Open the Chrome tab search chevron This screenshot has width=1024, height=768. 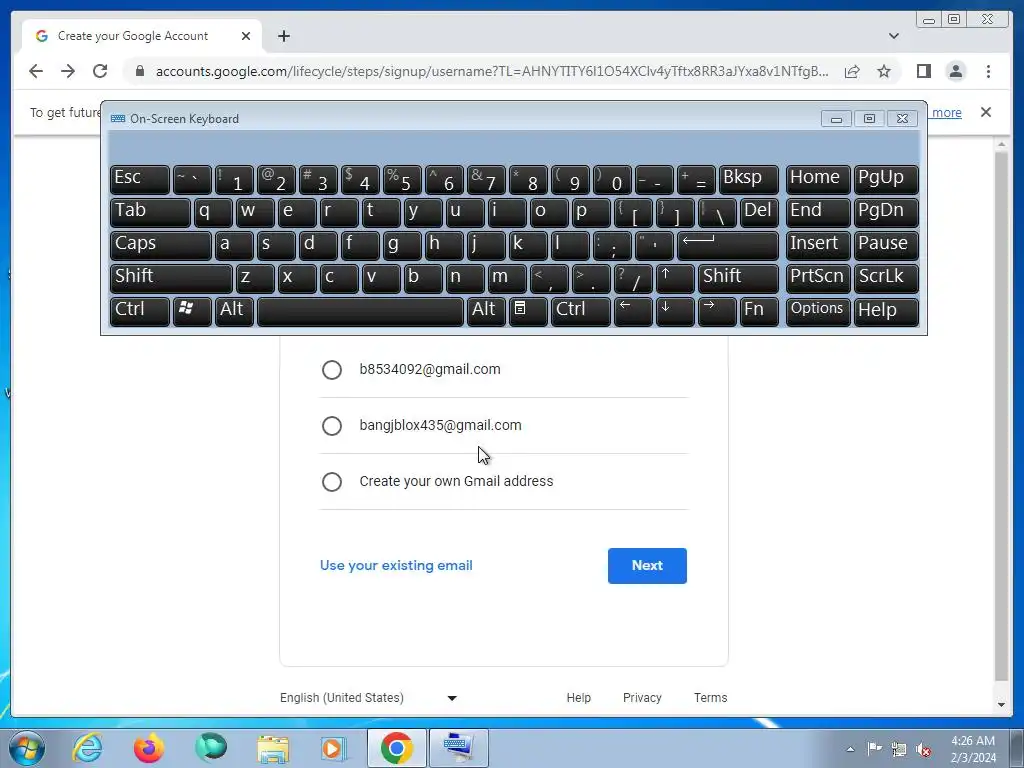click(x=893, y=36)
